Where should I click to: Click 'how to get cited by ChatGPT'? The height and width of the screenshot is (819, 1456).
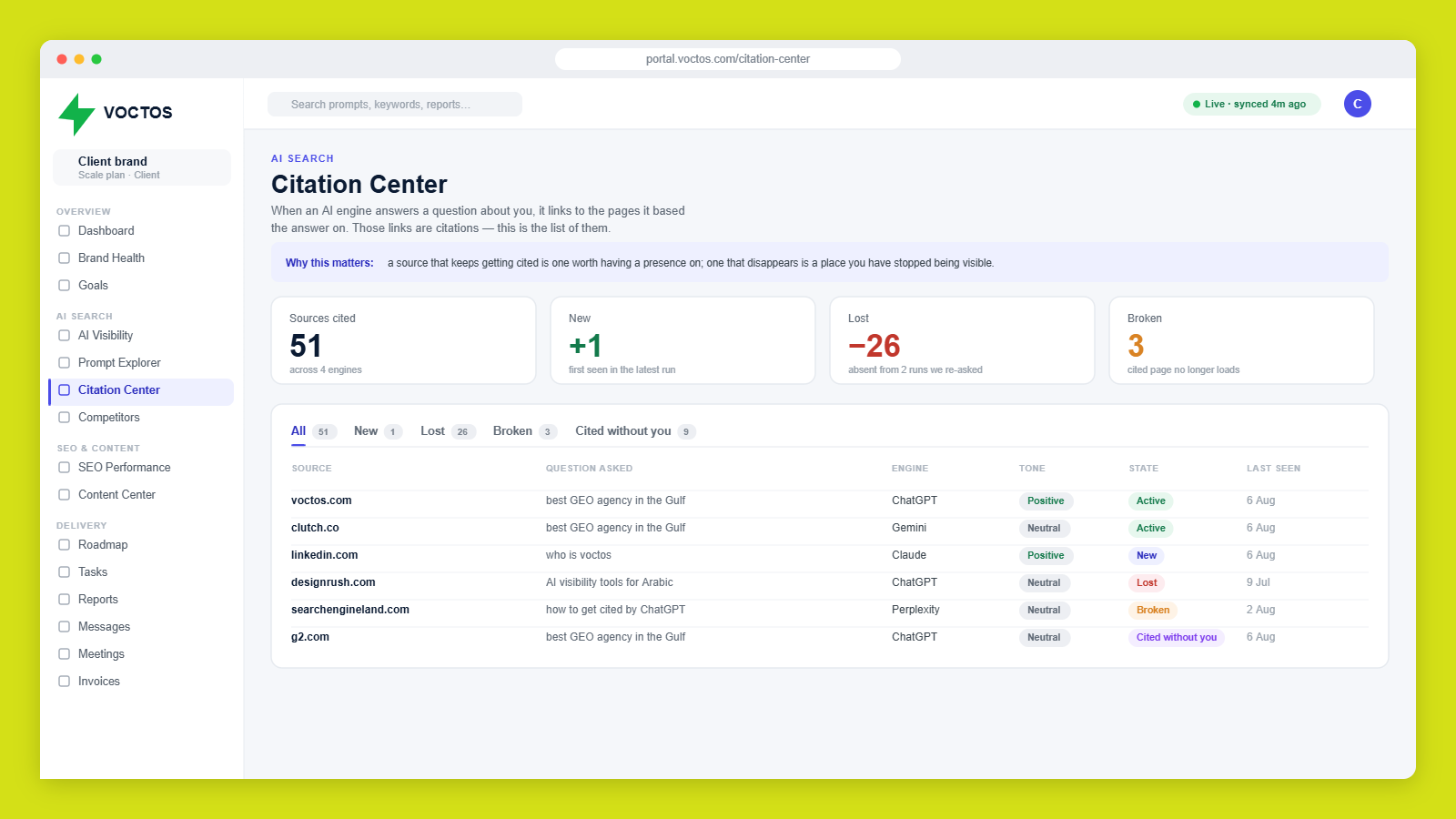coord(615,610)
